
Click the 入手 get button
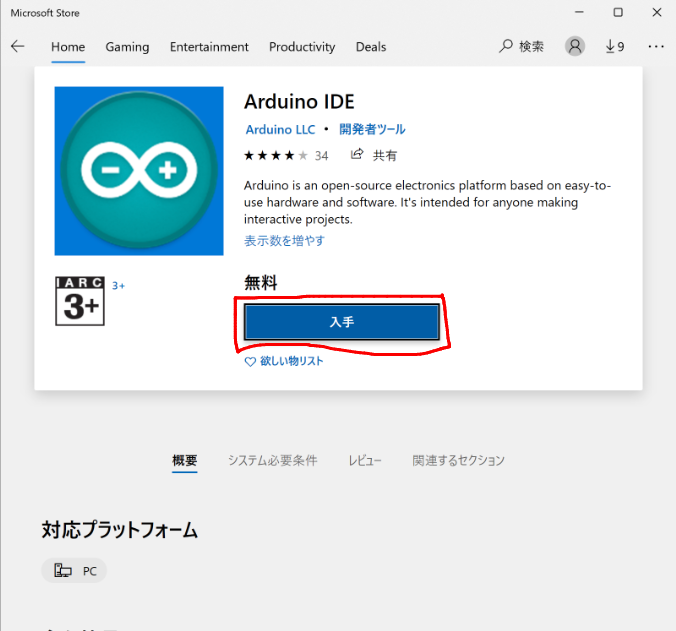tap(342, 322)
